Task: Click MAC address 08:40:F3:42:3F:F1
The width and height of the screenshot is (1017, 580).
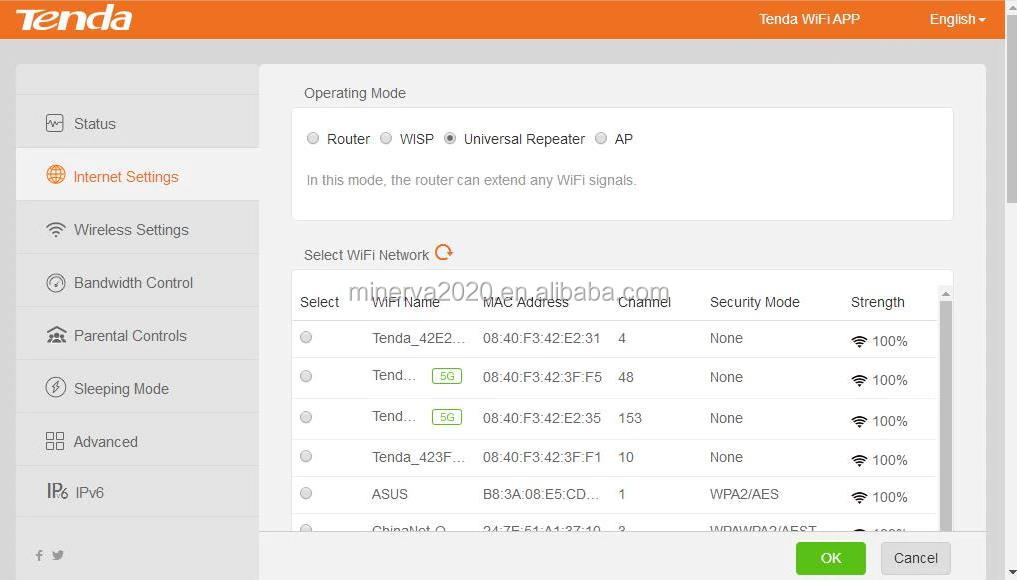Action: tap(542, 457)
